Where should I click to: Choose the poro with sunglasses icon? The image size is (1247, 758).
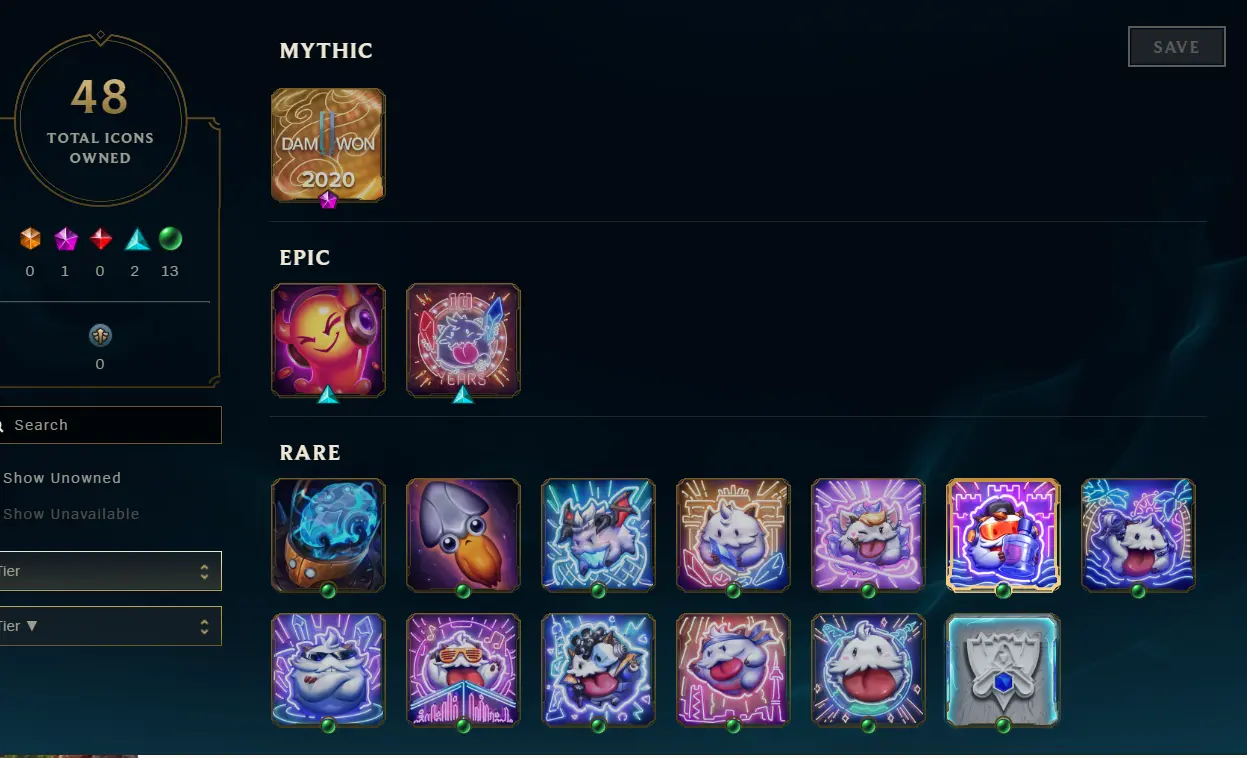click(x=463, y=670)
